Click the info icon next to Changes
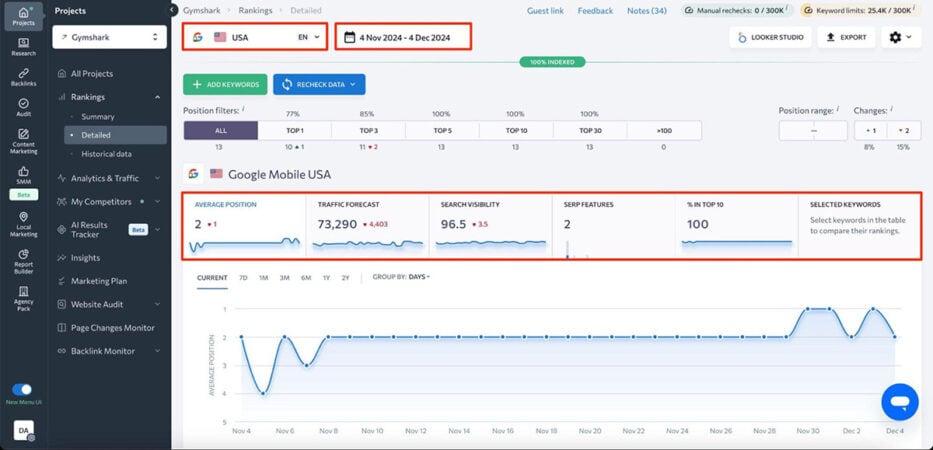The width and height of the screenshot is (933, 450). [891, 108]
